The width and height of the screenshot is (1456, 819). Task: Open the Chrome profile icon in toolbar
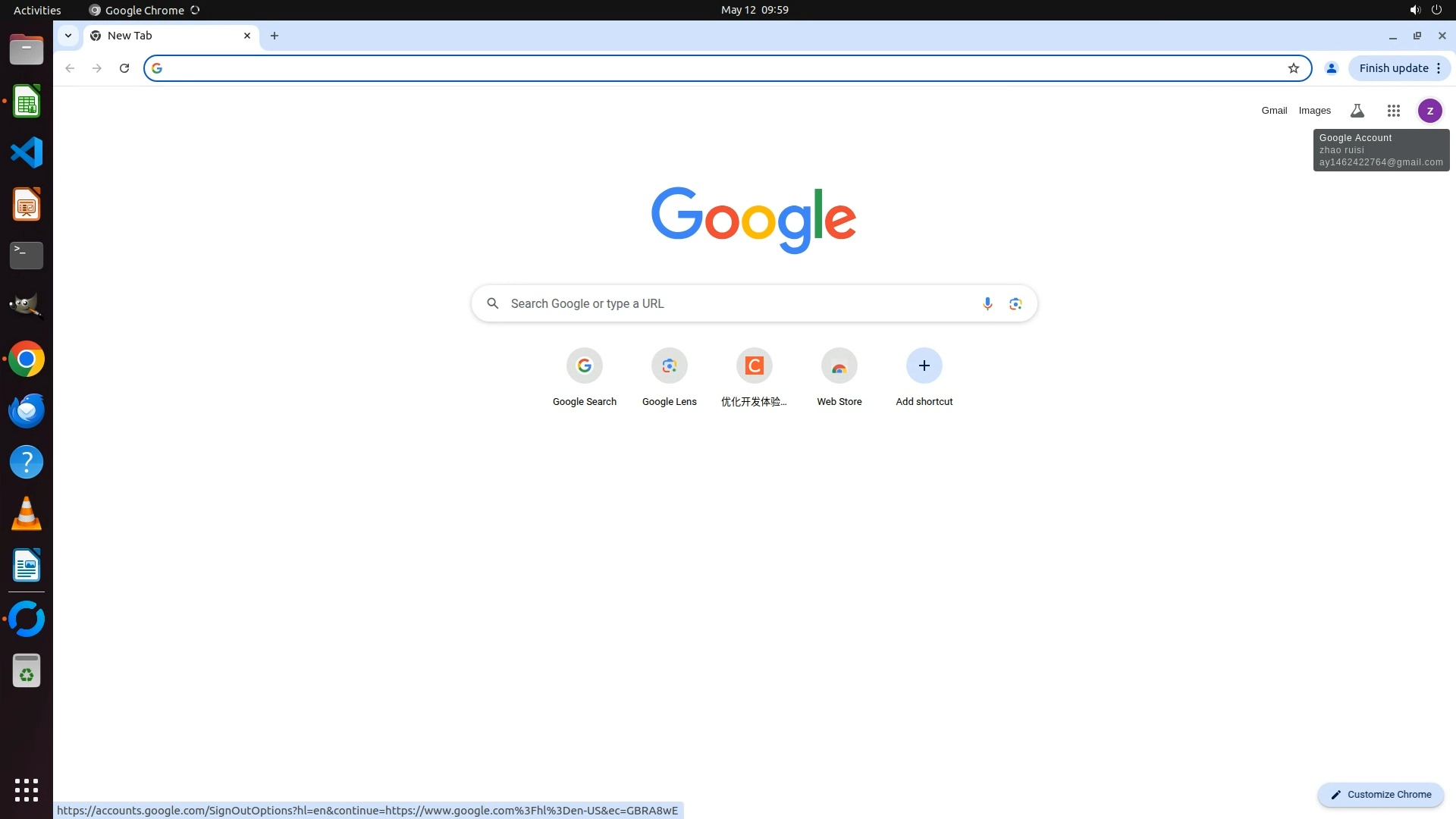tap(1331, 68)
